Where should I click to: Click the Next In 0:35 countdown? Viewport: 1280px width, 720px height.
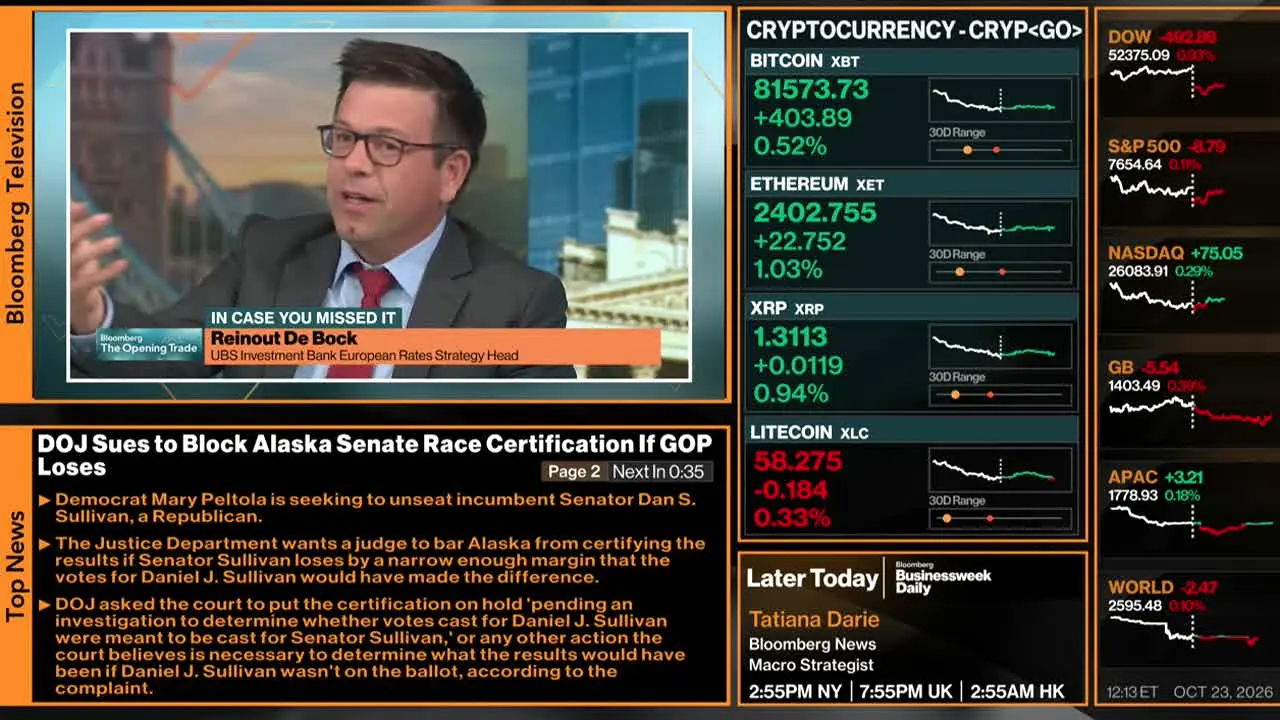click(658, 472)
